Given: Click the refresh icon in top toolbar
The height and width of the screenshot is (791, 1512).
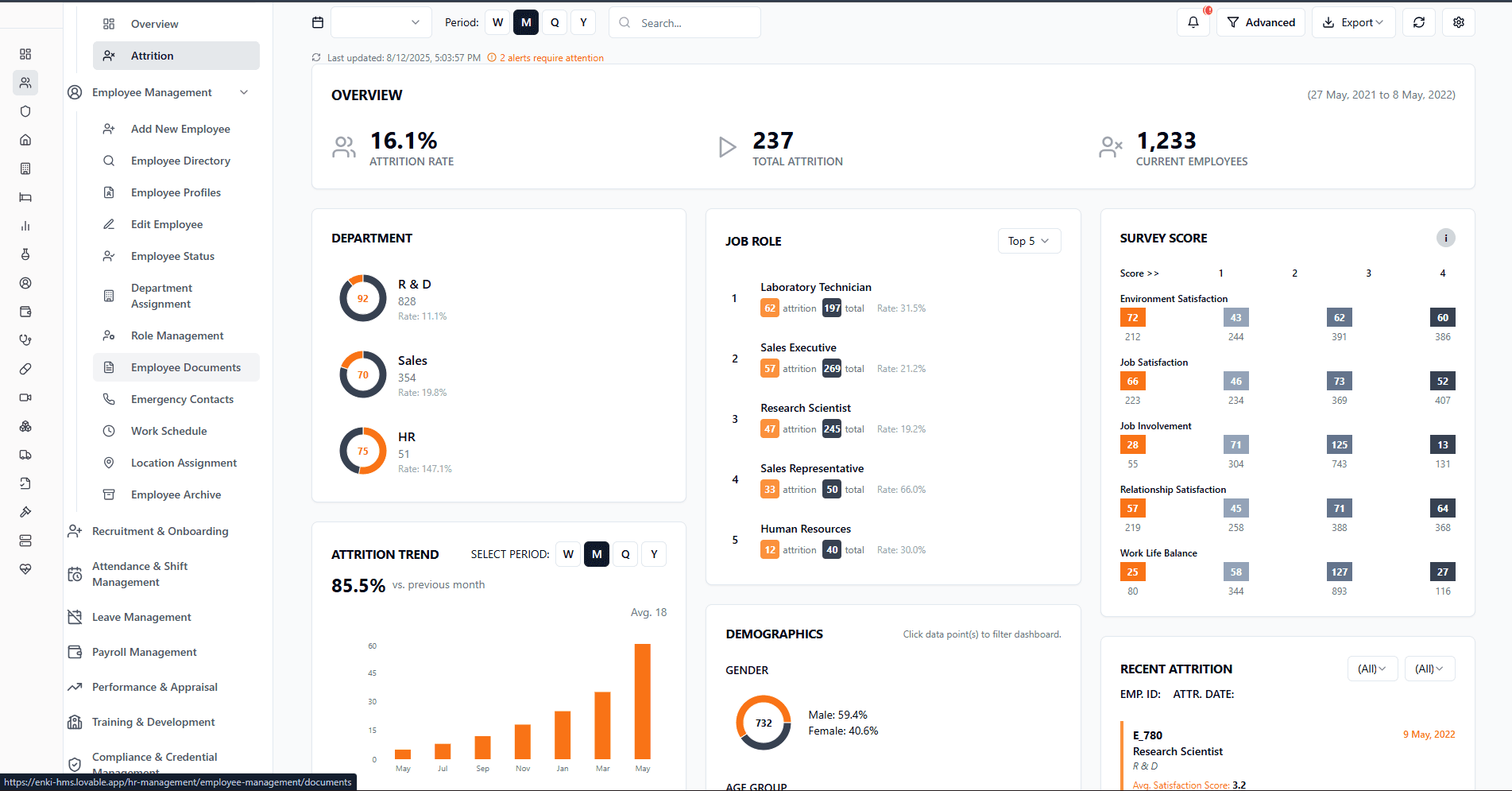Looking at the screenshot, I should tap(1419, 23).
